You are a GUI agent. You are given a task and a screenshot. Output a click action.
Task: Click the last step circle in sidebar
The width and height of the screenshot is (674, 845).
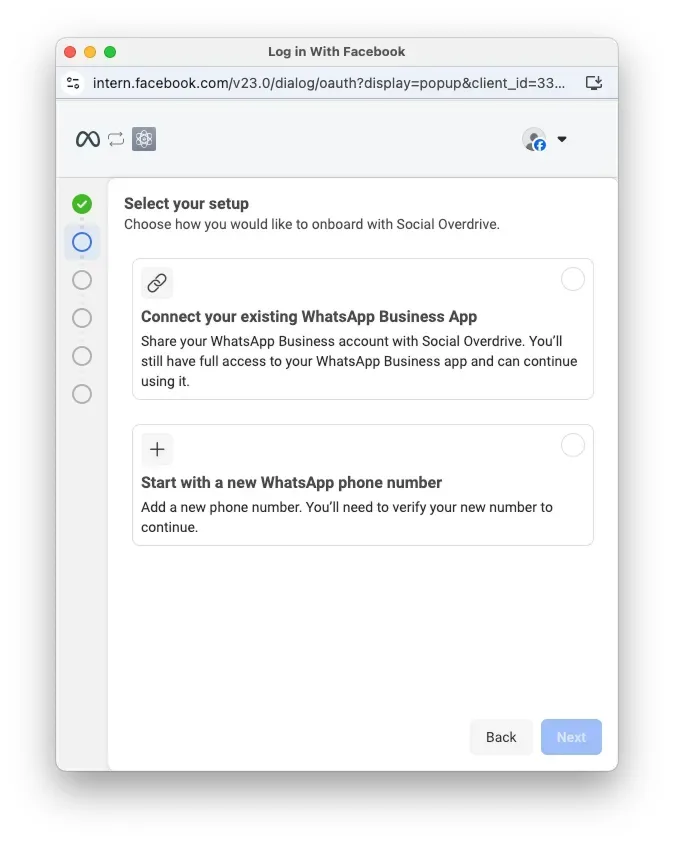[x=82, y=394]
